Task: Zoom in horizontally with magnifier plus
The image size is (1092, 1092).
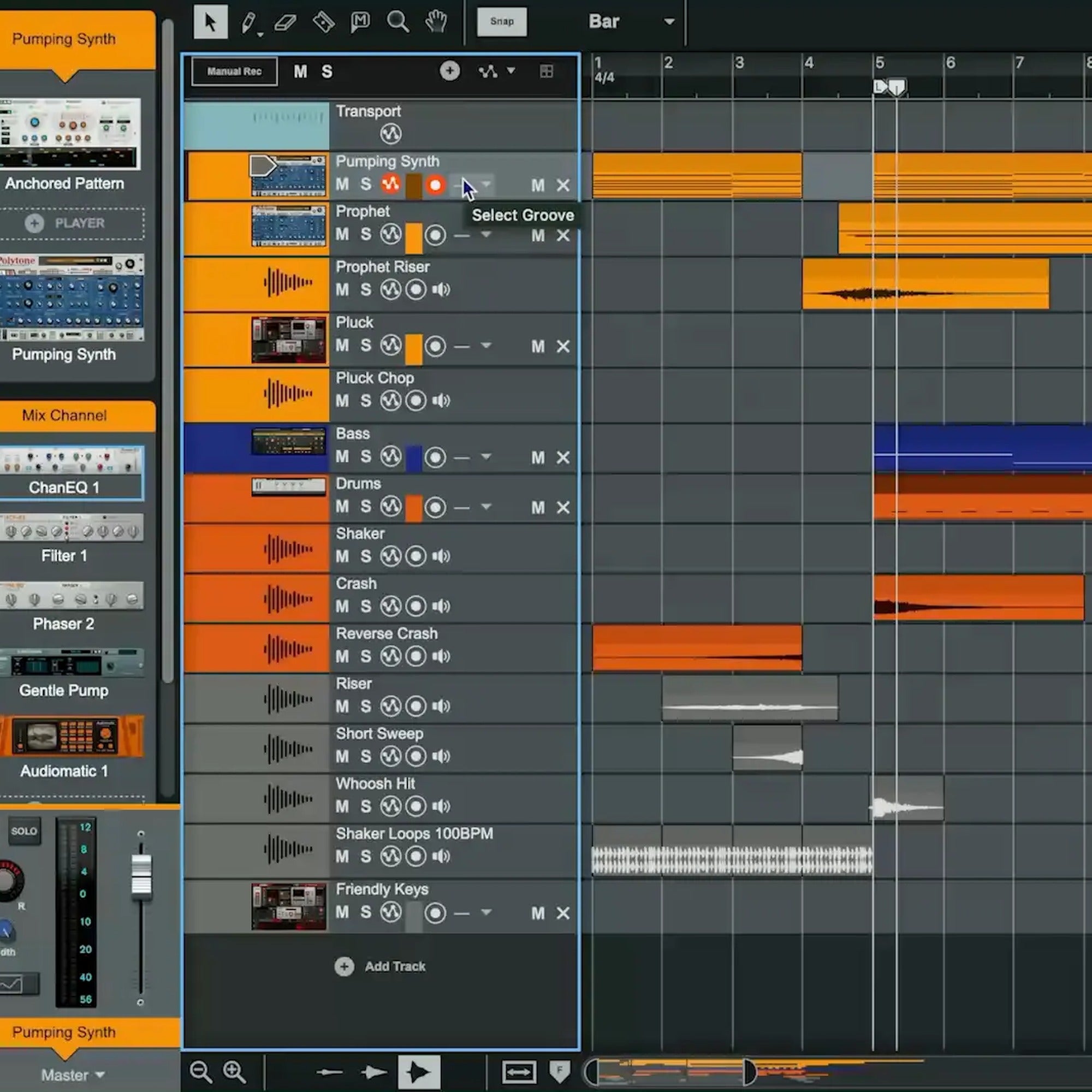Action: [234, 1072]
